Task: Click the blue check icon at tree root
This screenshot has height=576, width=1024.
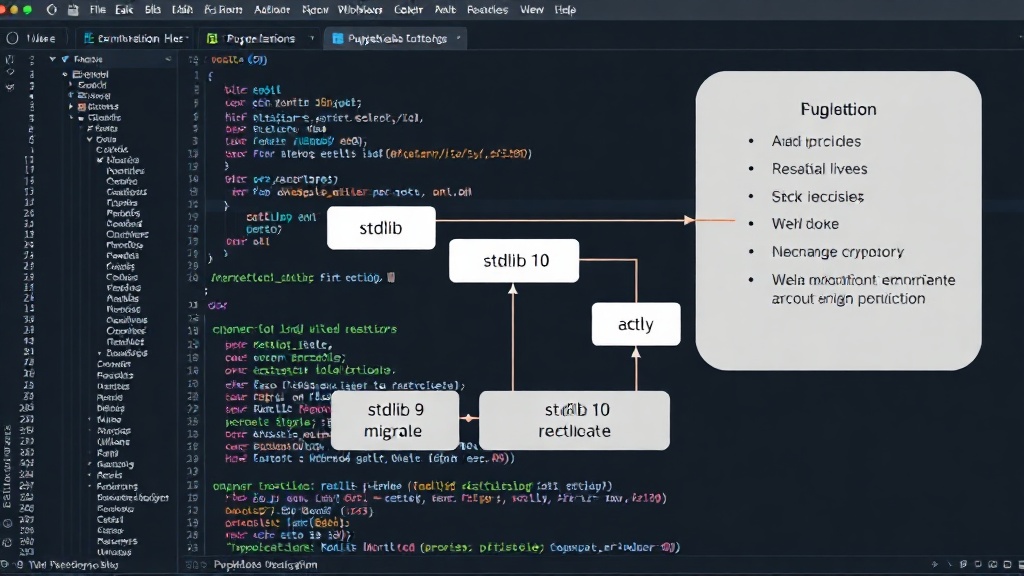Action: point(65,59)
